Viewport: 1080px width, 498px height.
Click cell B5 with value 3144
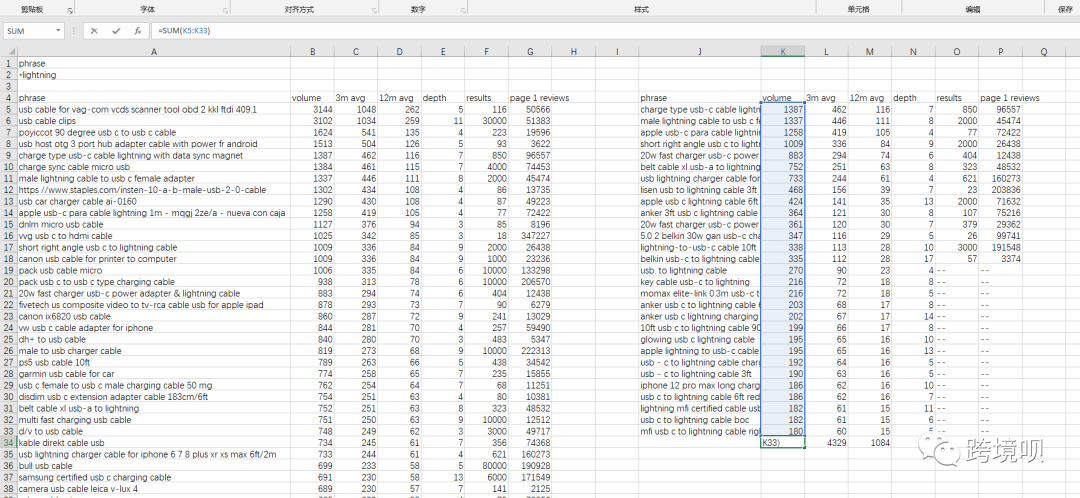point(312,110)
